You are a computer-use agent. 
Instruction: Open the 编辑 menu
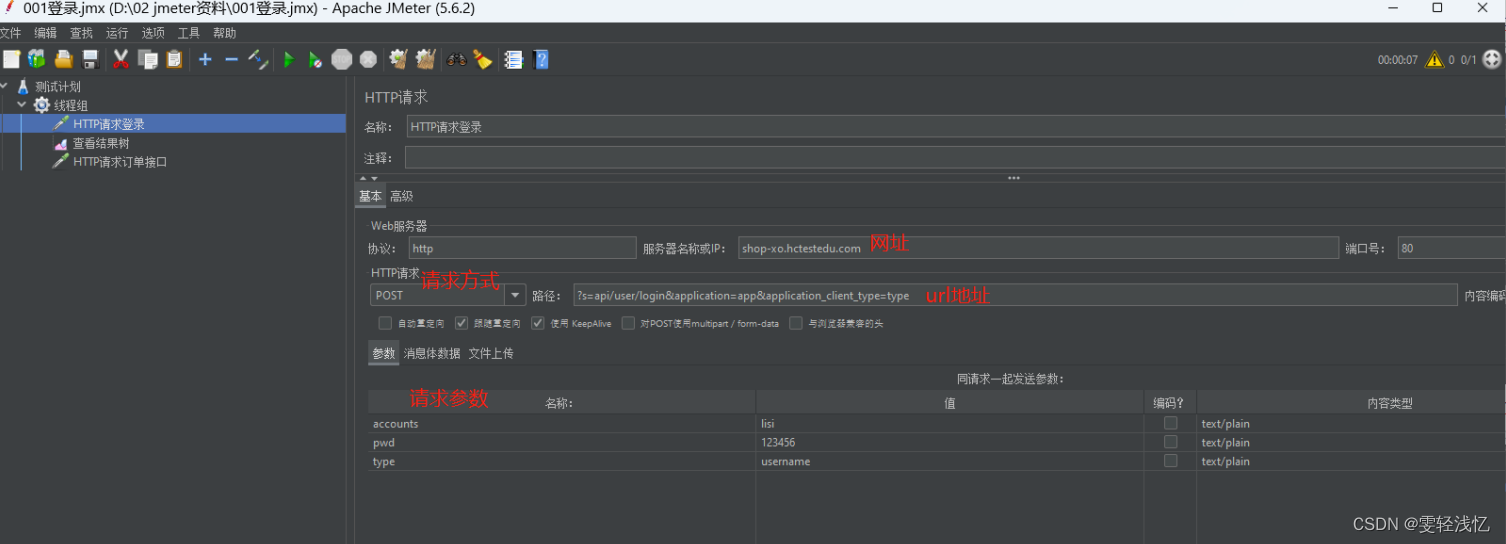coord(46,33)
